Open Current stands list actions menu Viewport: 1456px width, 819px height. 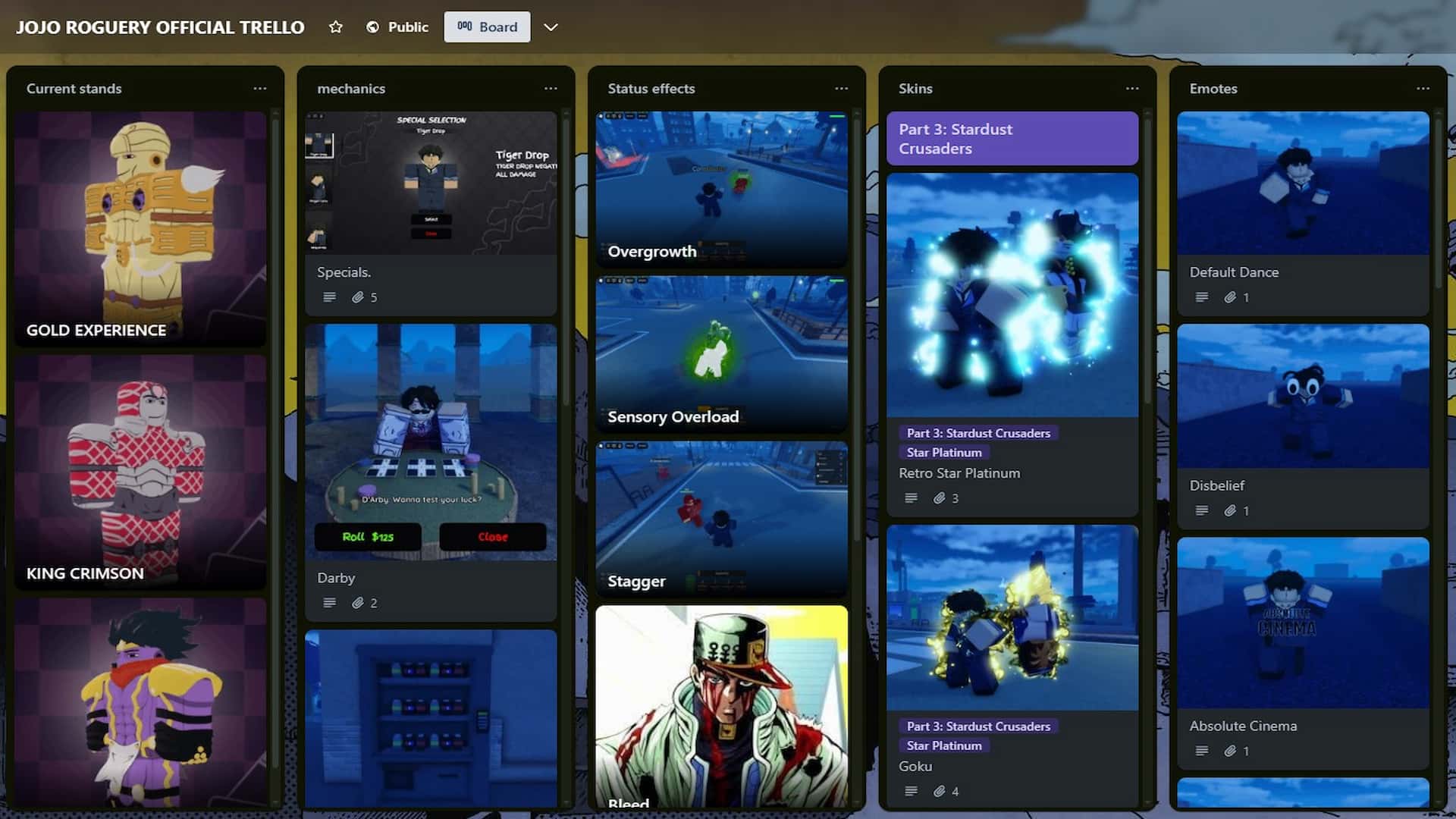tap(260, 89)
